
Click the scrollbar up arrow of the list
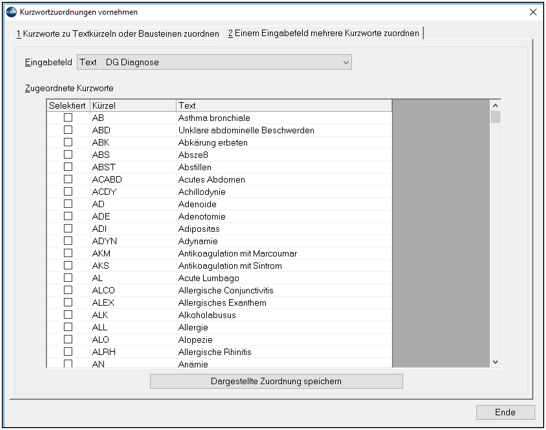pyautogui.click(x=495, y=105)
